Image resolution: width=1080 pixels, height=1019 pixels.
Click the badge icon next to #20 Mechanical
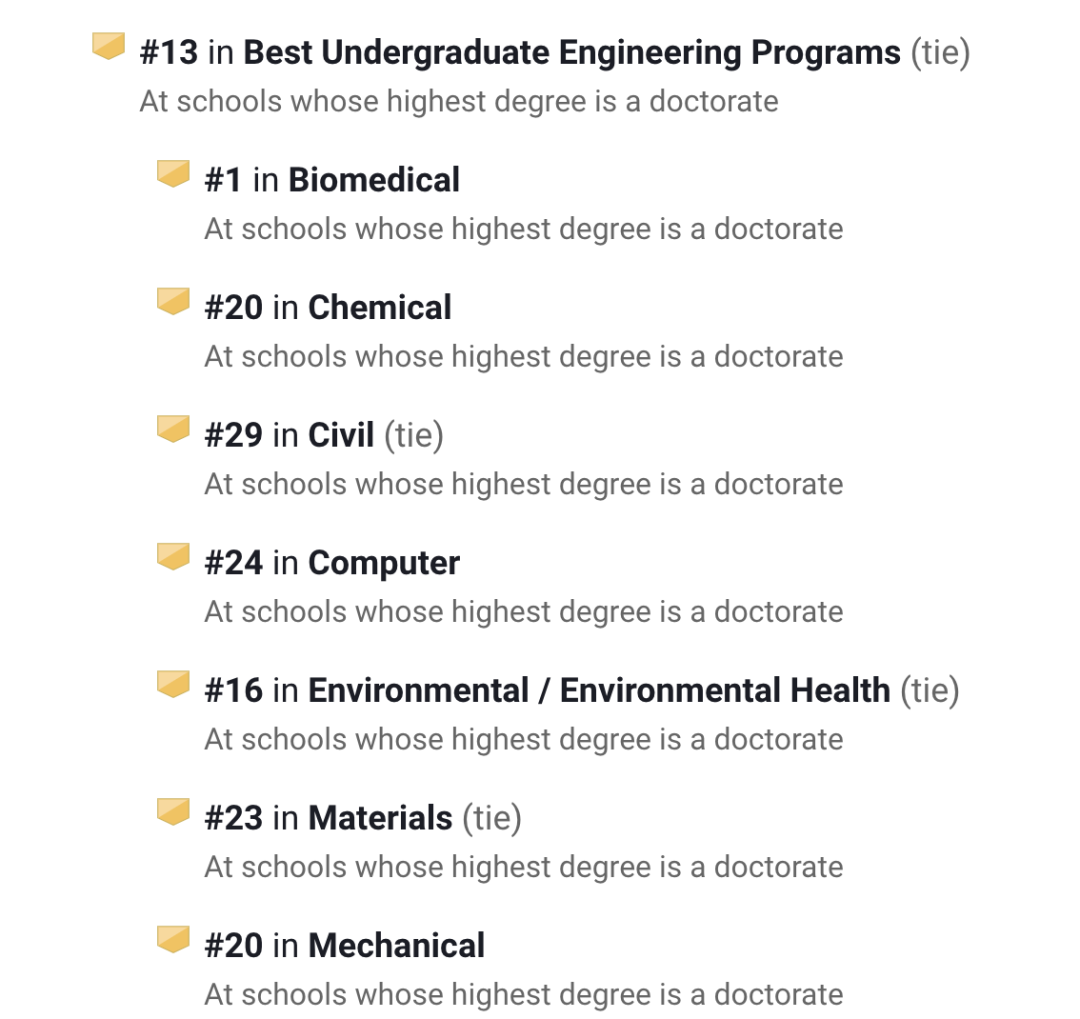point(173,940)
